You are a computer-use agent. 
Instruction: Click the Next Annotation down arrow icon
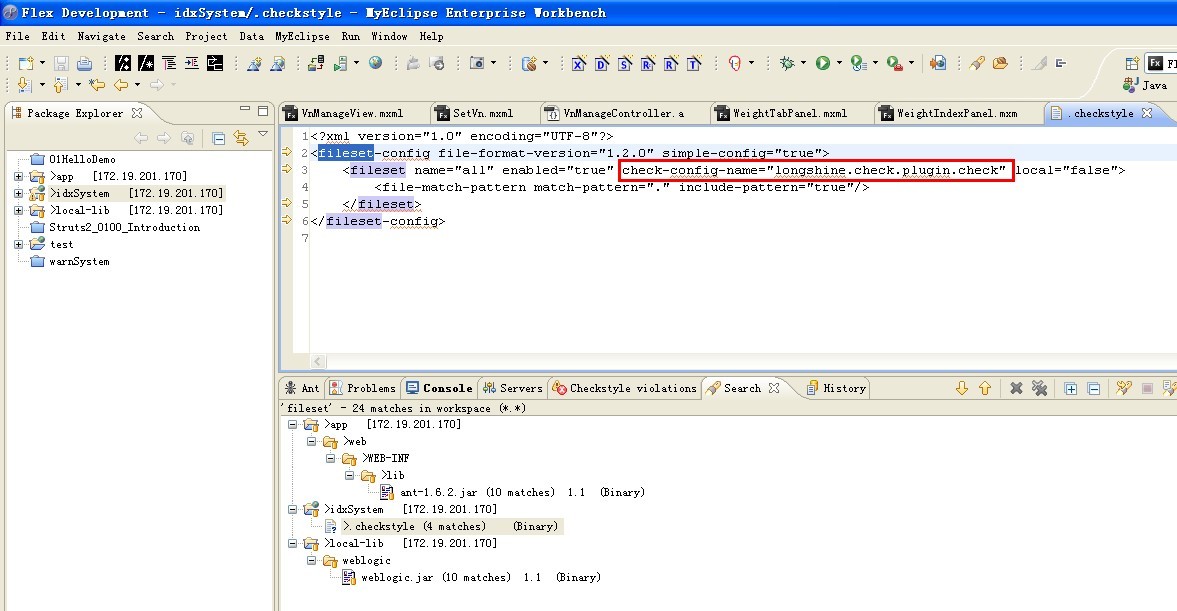(23, 85)
